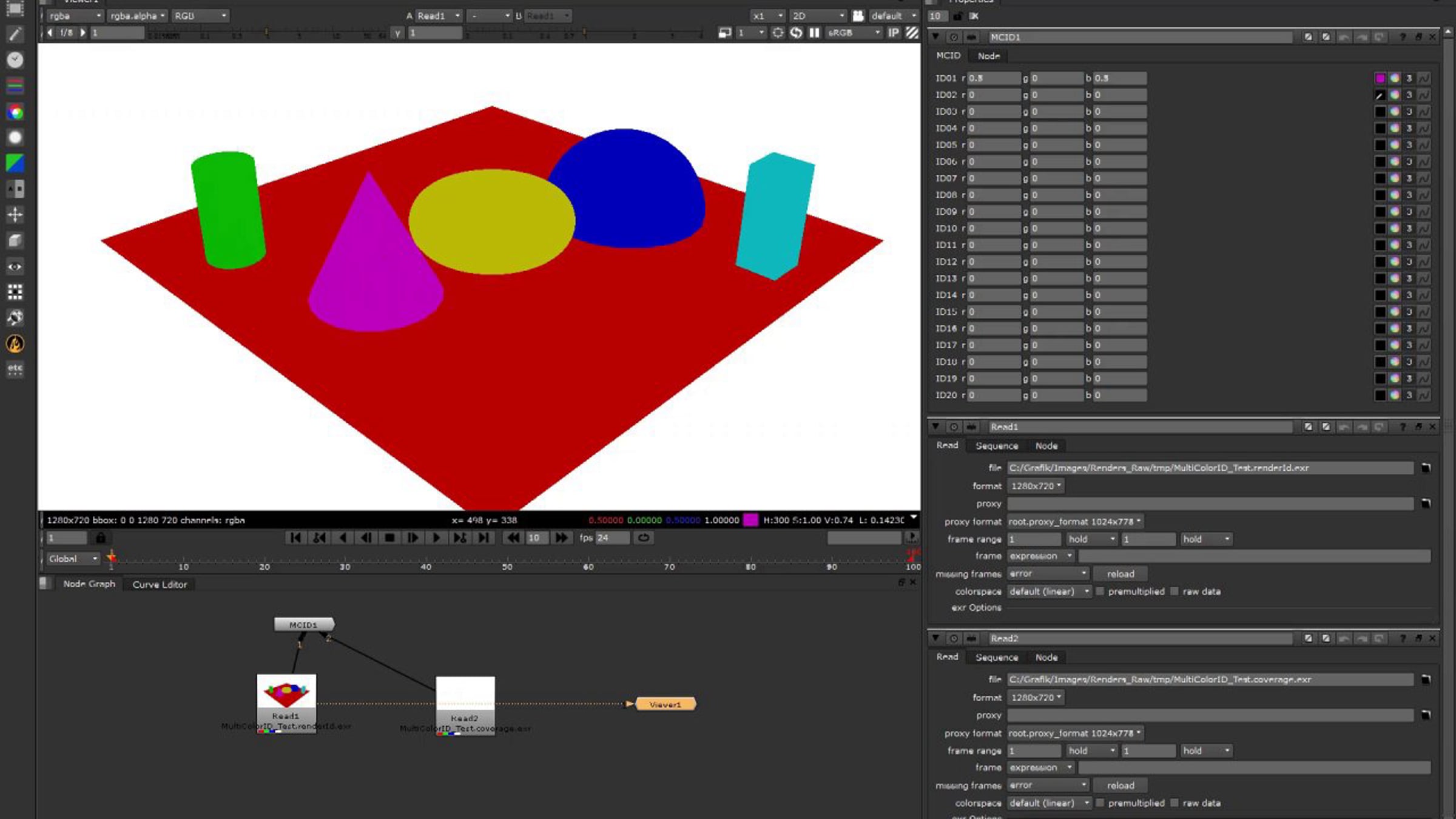
Task: Enable premultiplied checkbox in Read2 panel
Action: (1100, 803)
